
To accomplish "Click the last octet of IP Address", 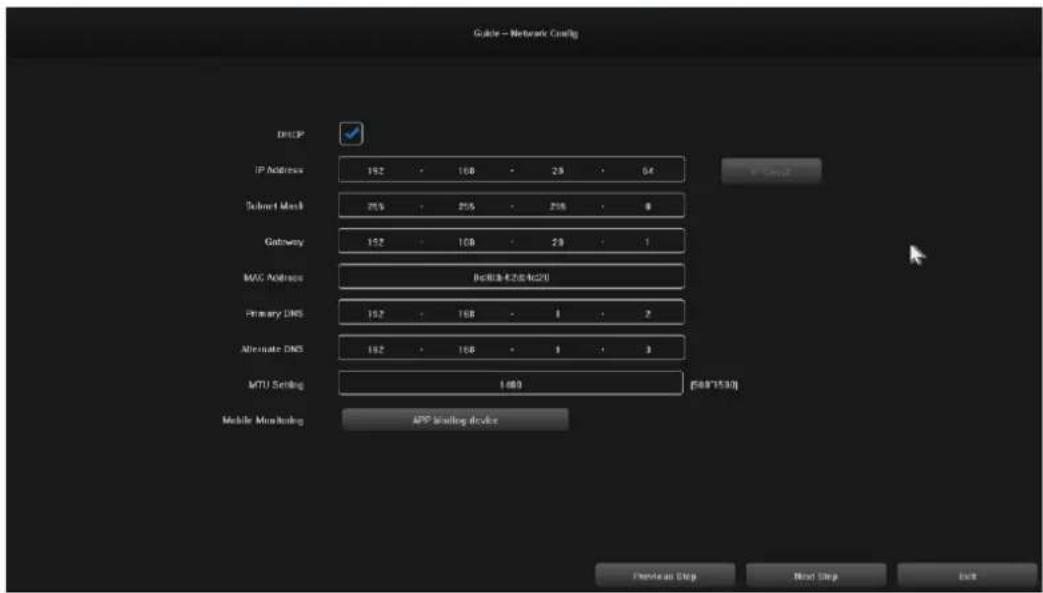I will tap(648, 171).
